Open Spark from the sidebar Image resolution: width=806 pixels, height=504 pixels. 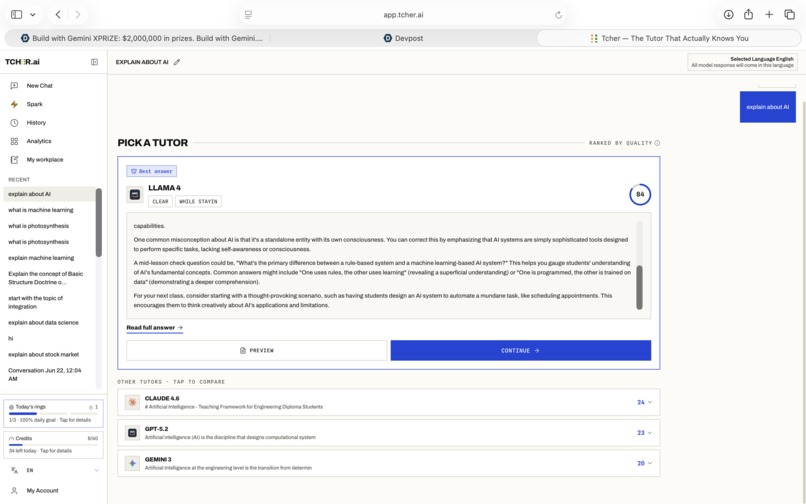click(x=34, y=104)
